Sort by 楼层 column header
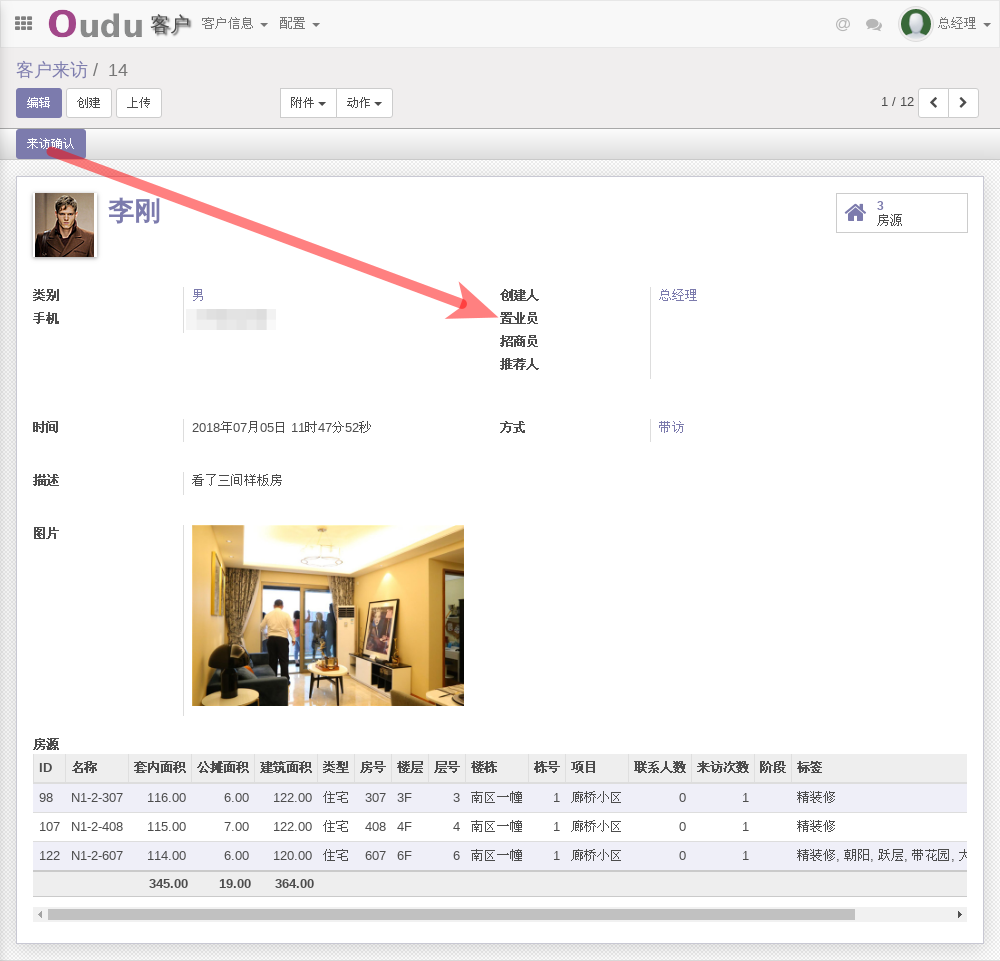This screenshot has height=961, width=1000. coord(410,767)
